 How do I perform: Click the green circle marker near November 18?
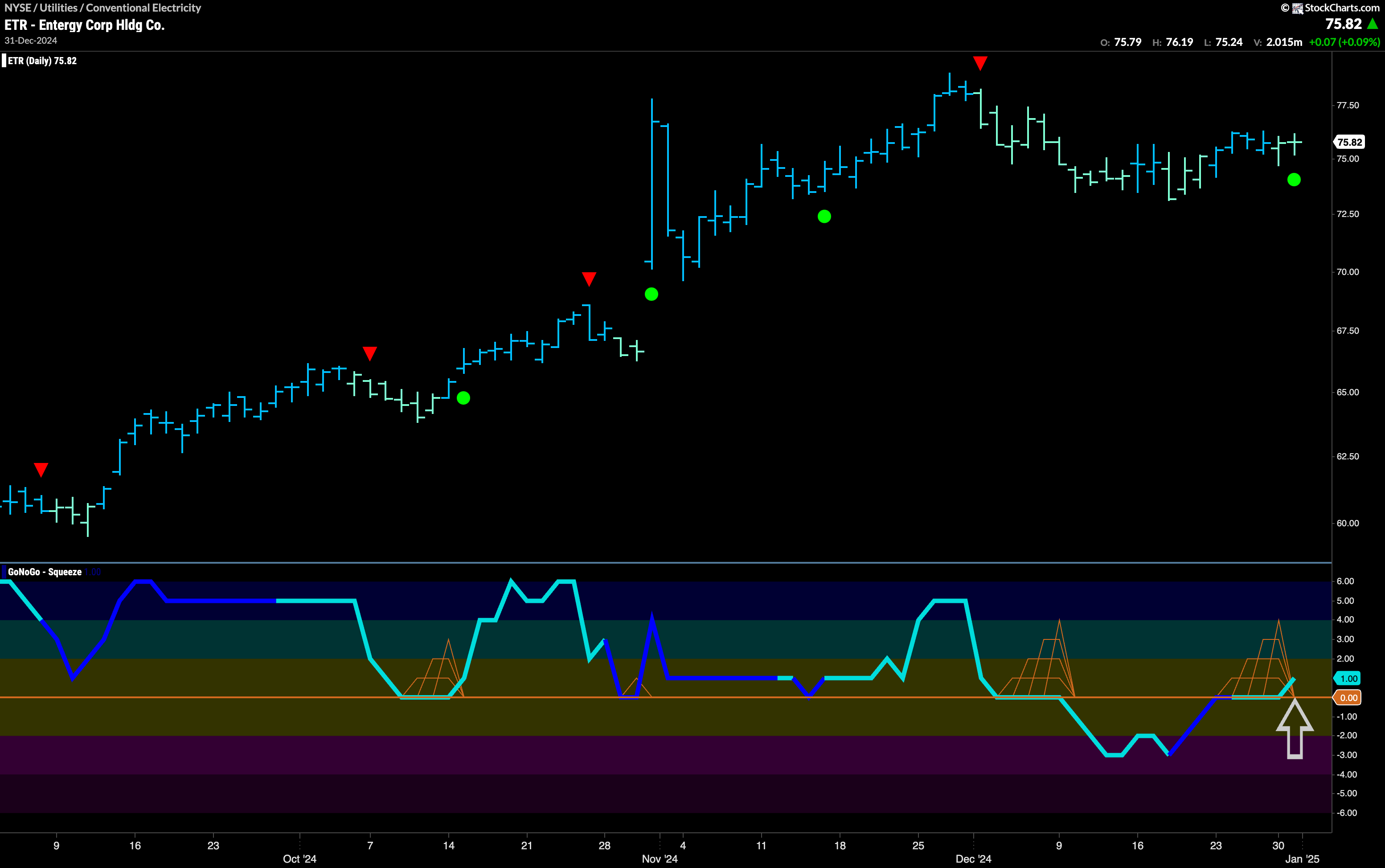tap(824, 217)
